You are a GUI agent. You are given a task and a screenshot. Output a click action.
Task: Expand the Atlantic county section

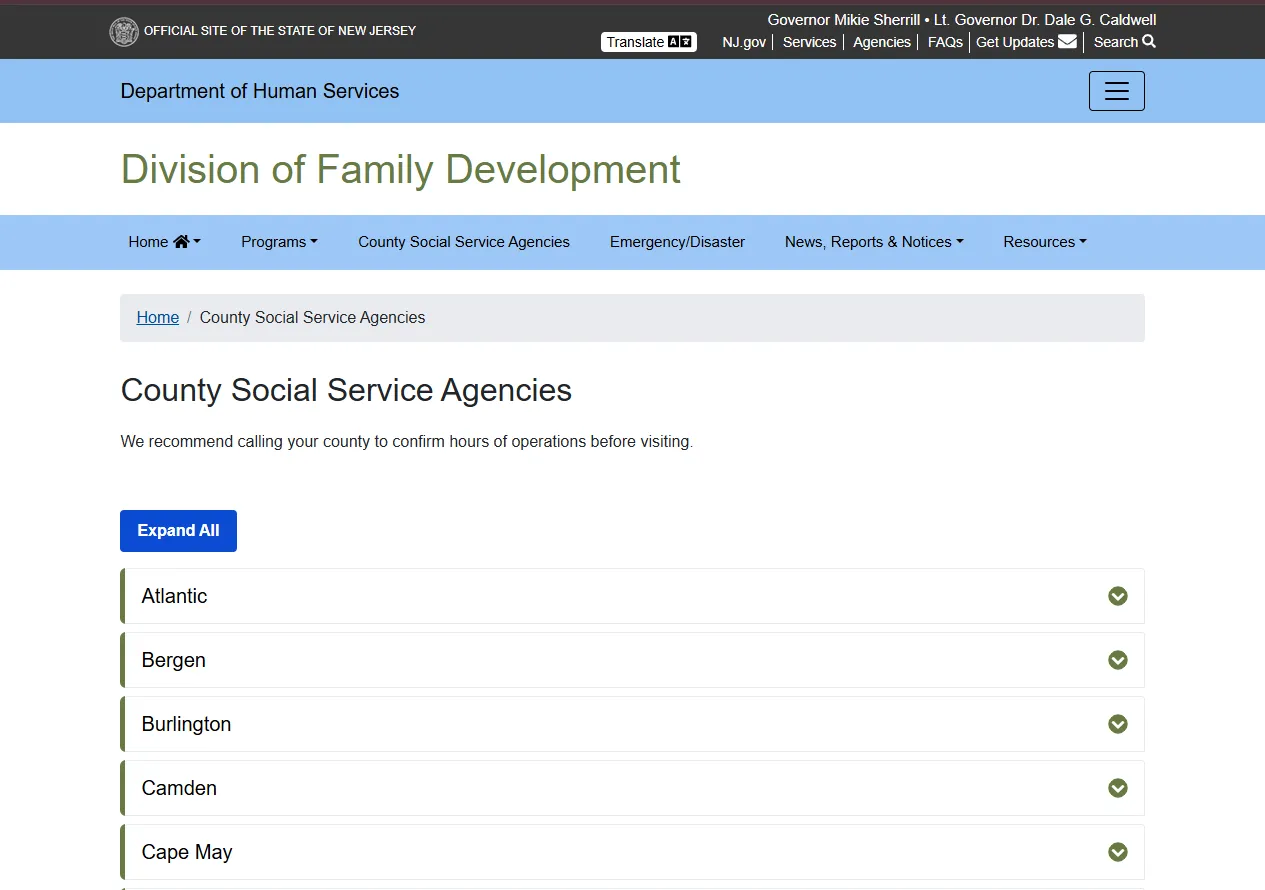pyautogui.click(x=632, y=596)
